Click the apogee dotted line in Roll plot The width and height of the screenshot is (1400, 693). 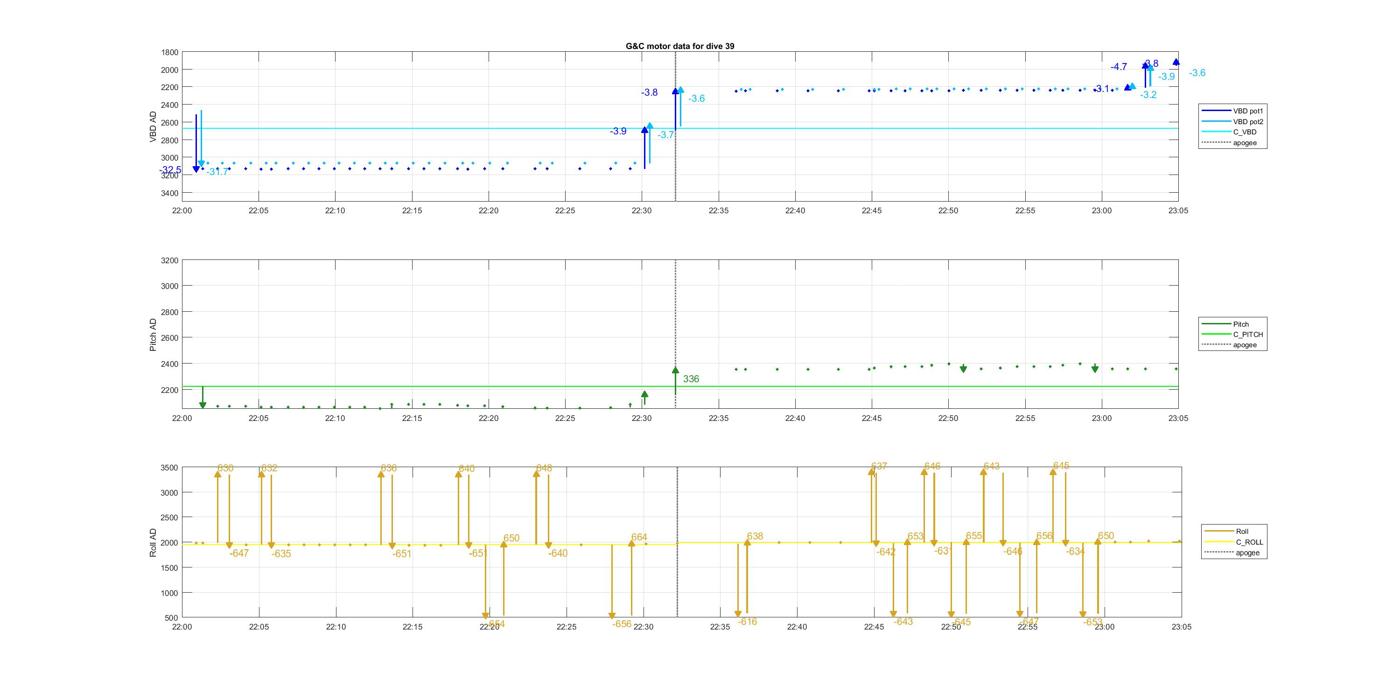click(x=677, y=543)
